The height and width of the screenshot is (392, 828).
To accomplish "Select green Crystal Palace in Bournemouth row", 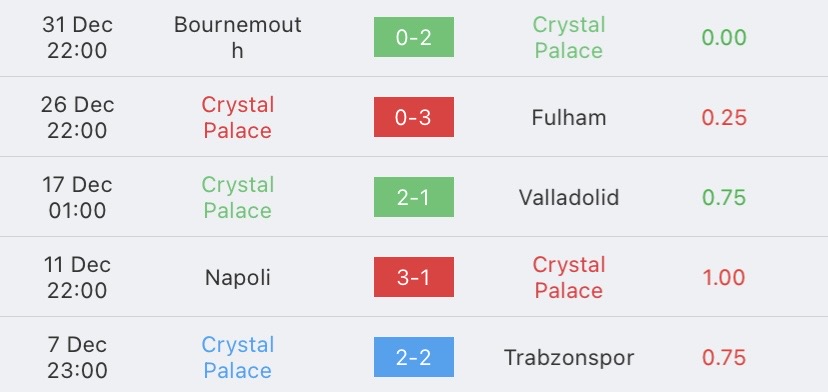I will [569, 38].
